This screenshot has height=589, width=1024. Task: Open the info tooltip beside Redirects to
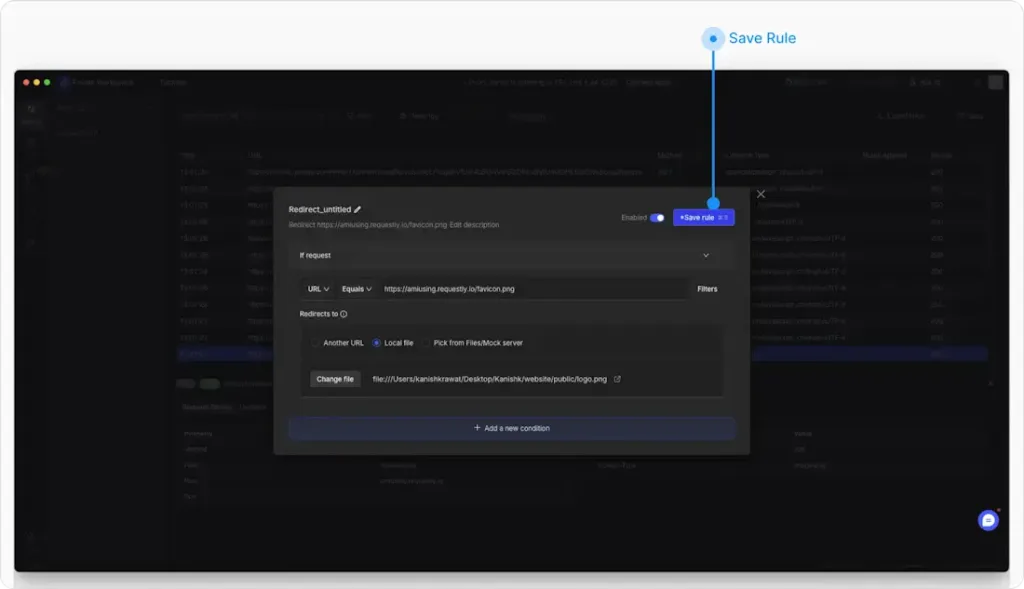click(x=344, y=315)
